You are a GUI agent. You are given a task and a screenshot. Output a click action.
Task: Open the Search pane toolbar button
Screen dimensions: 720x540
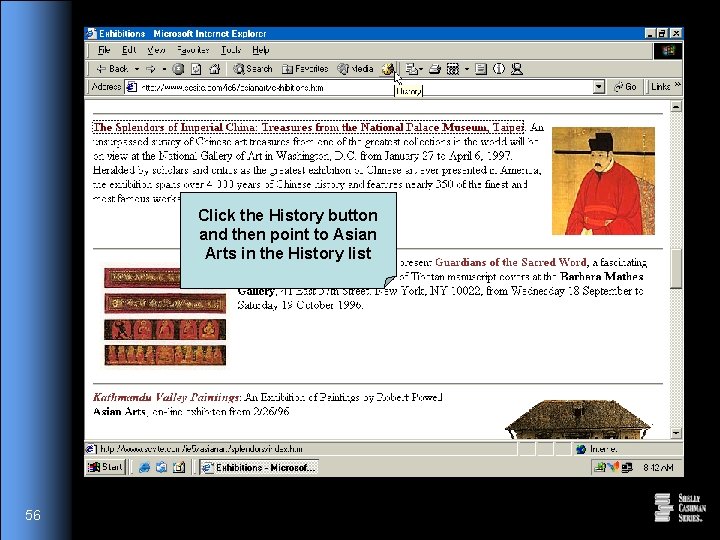click(253, 69)
